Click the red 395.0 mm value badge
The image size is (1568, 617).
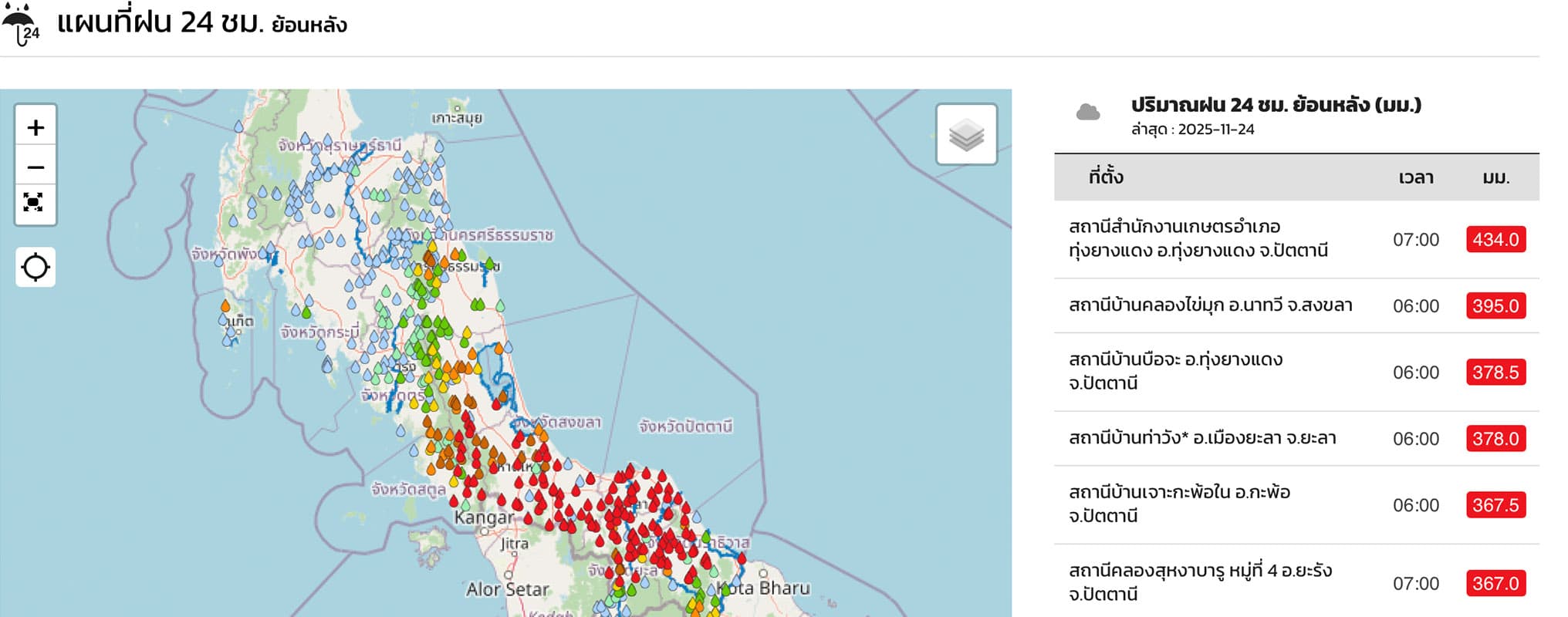tap(1495, 306)
